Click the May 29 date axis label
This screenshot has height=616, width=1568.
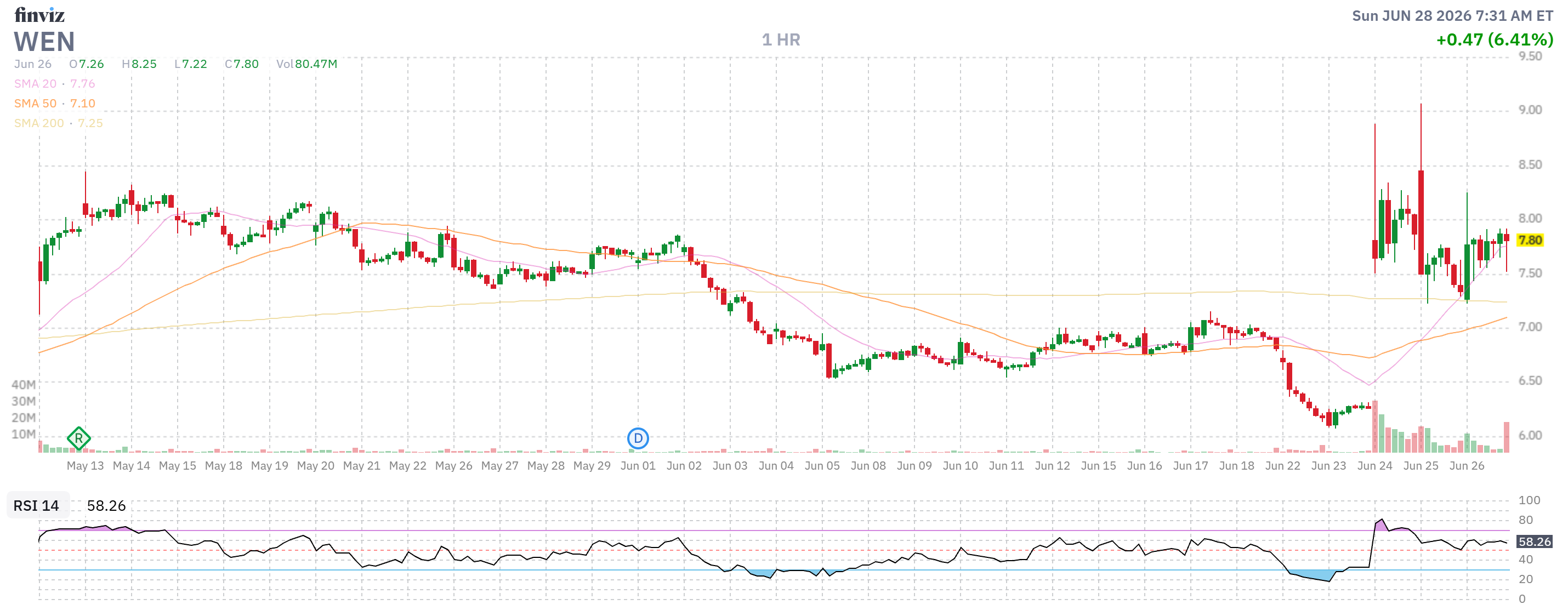592,466
